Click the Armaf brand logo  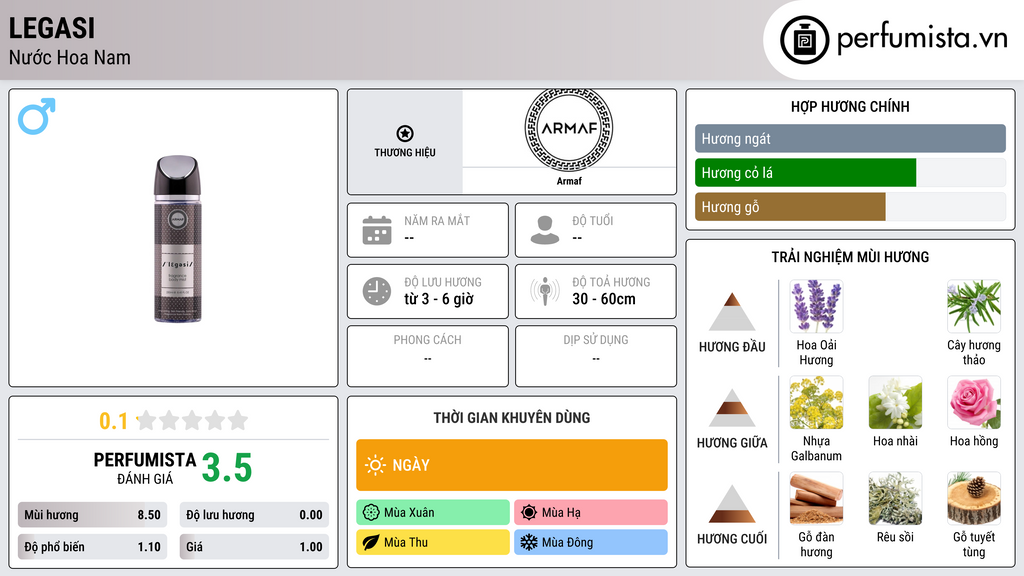pyautogui.click(x=568, y=128)
